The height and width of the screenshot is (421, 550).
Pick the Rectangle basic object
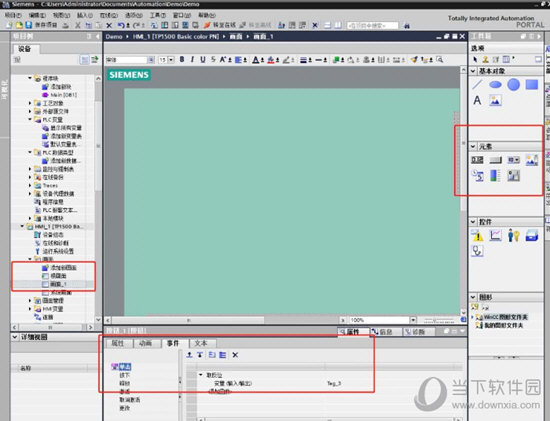[x=532, y=85]
